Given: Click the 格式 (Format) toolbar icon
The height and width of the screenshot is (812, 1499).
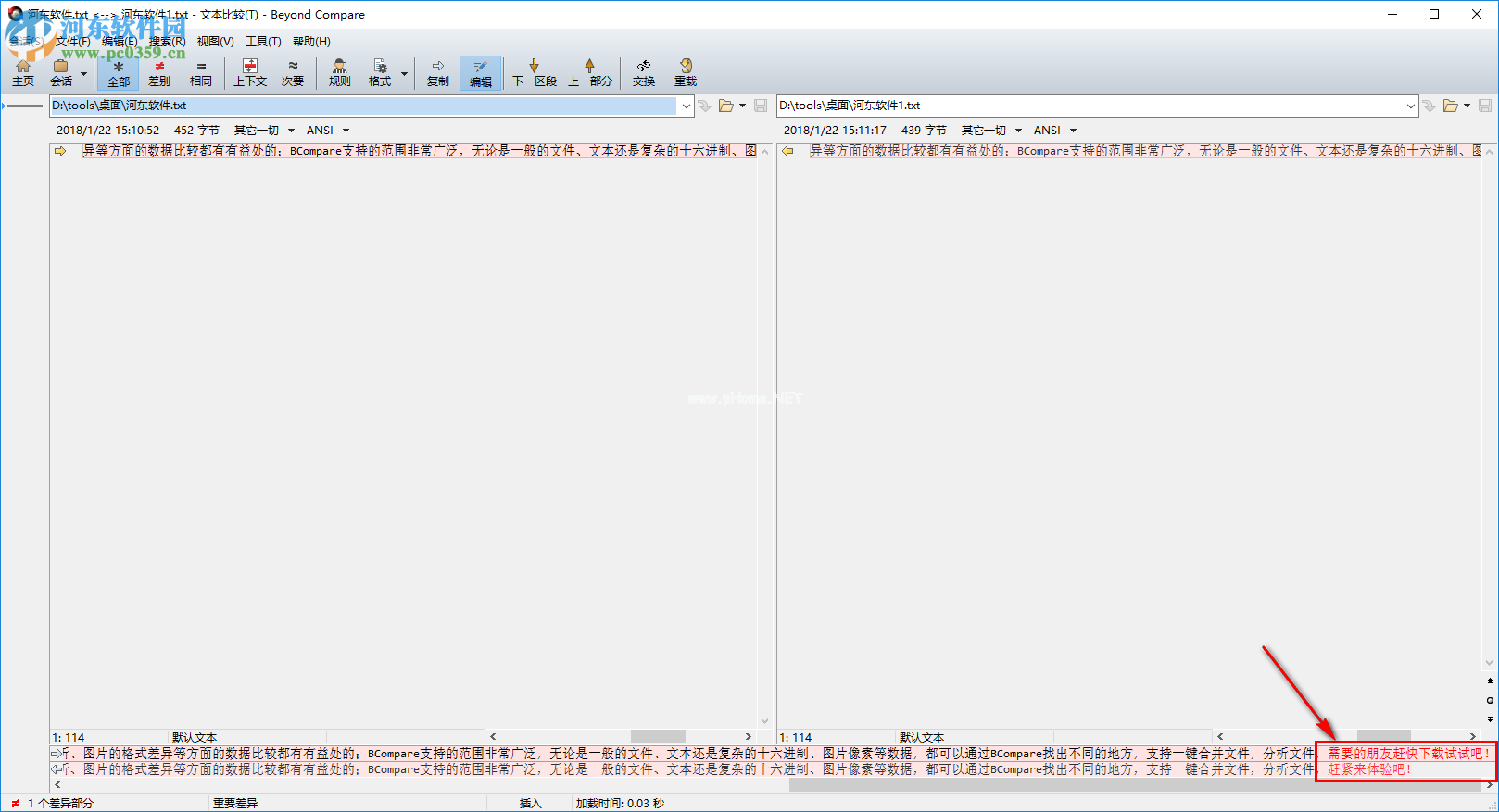Looking at the screenshot, I should point(380,72).
